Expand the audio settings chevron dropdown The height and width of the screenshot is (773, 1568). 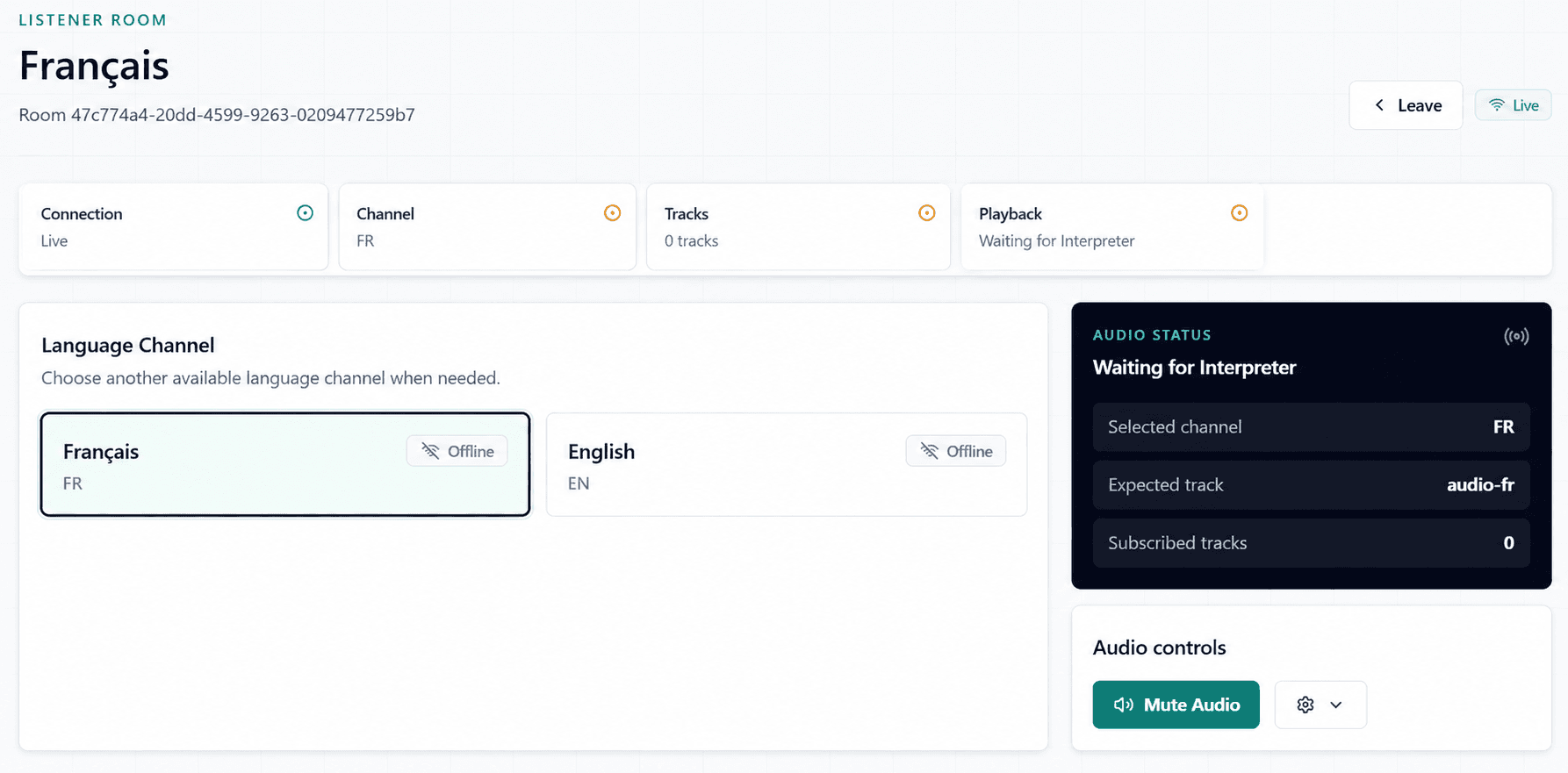click(x=1336, y=705)
